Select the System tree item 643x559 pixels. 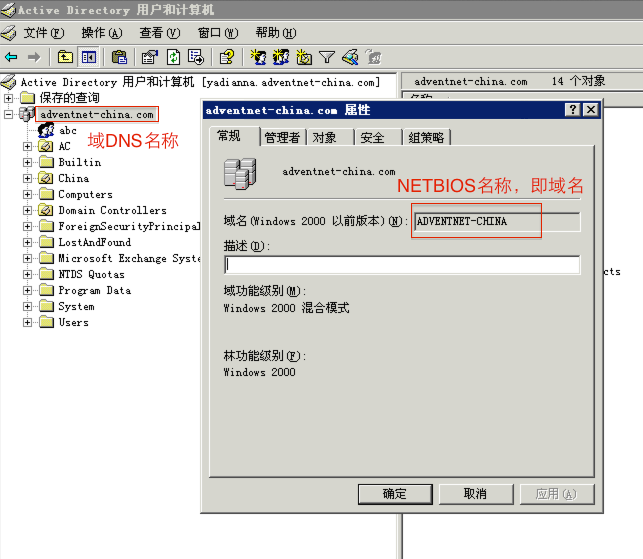click(x=76, y=306)
